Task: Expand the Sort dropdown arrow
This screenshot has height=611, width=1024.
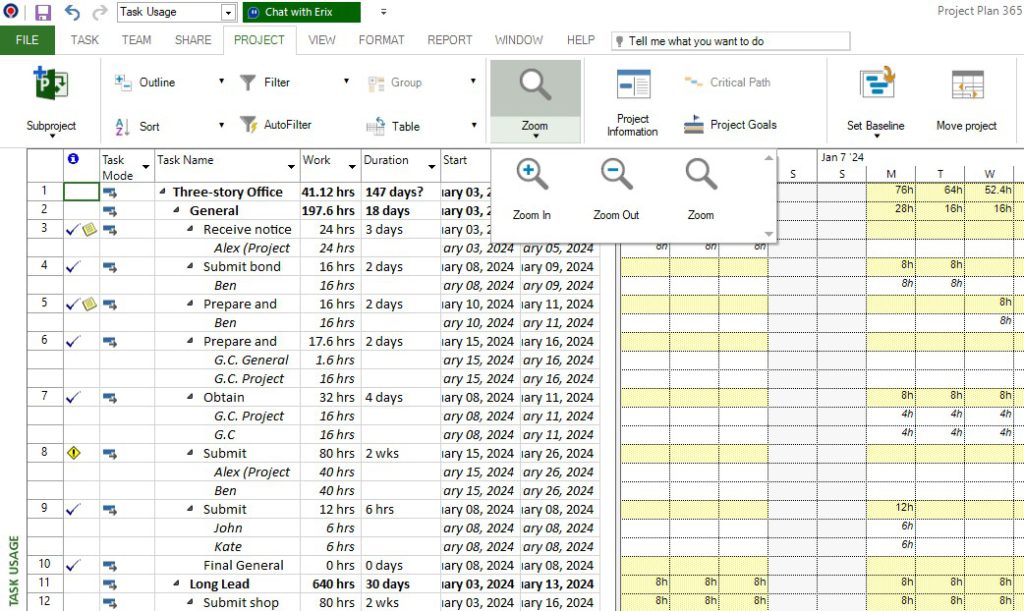Action: click(221, 125)
